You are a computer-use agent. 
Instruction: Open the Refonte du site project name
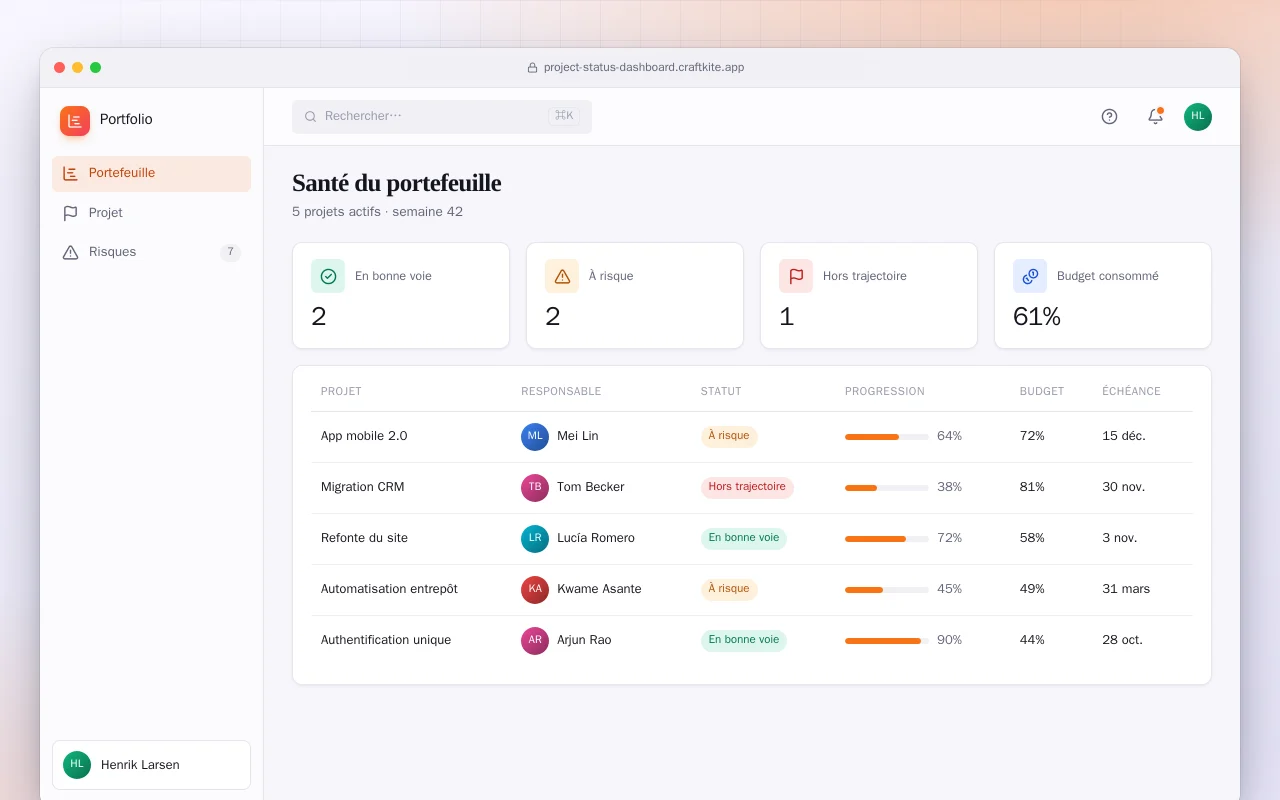coord(364,538)
